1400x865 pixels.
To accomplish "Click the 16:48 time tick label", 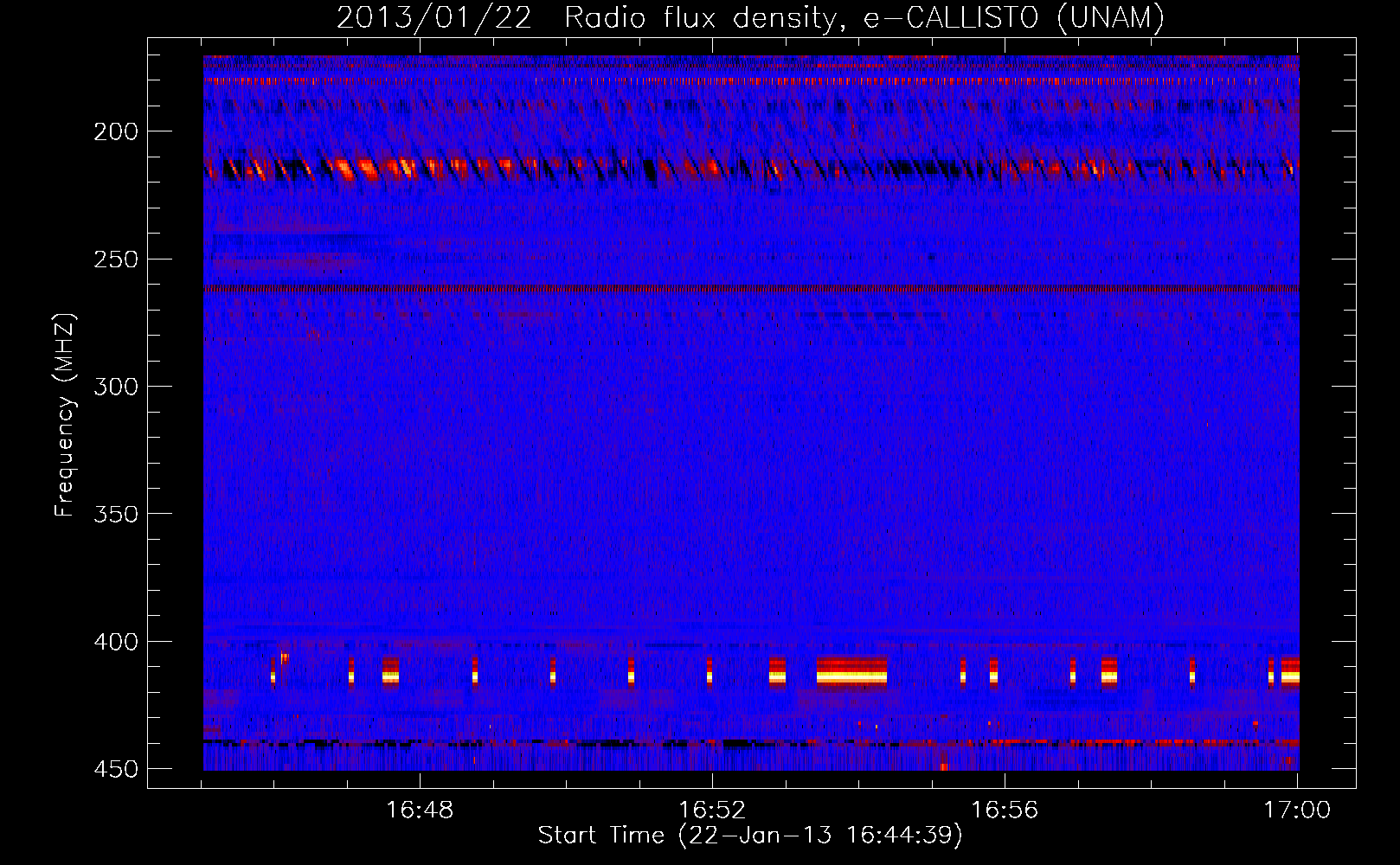I will [420, 811].
